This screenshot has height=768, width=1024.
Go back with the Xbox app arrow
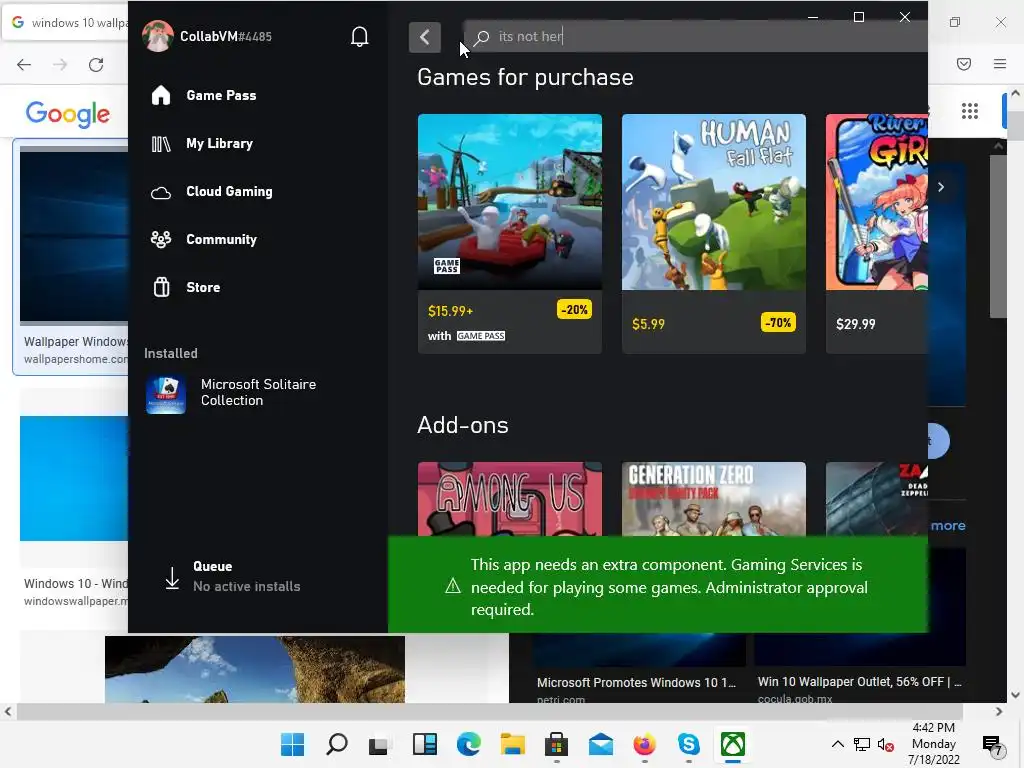point(424,37)
